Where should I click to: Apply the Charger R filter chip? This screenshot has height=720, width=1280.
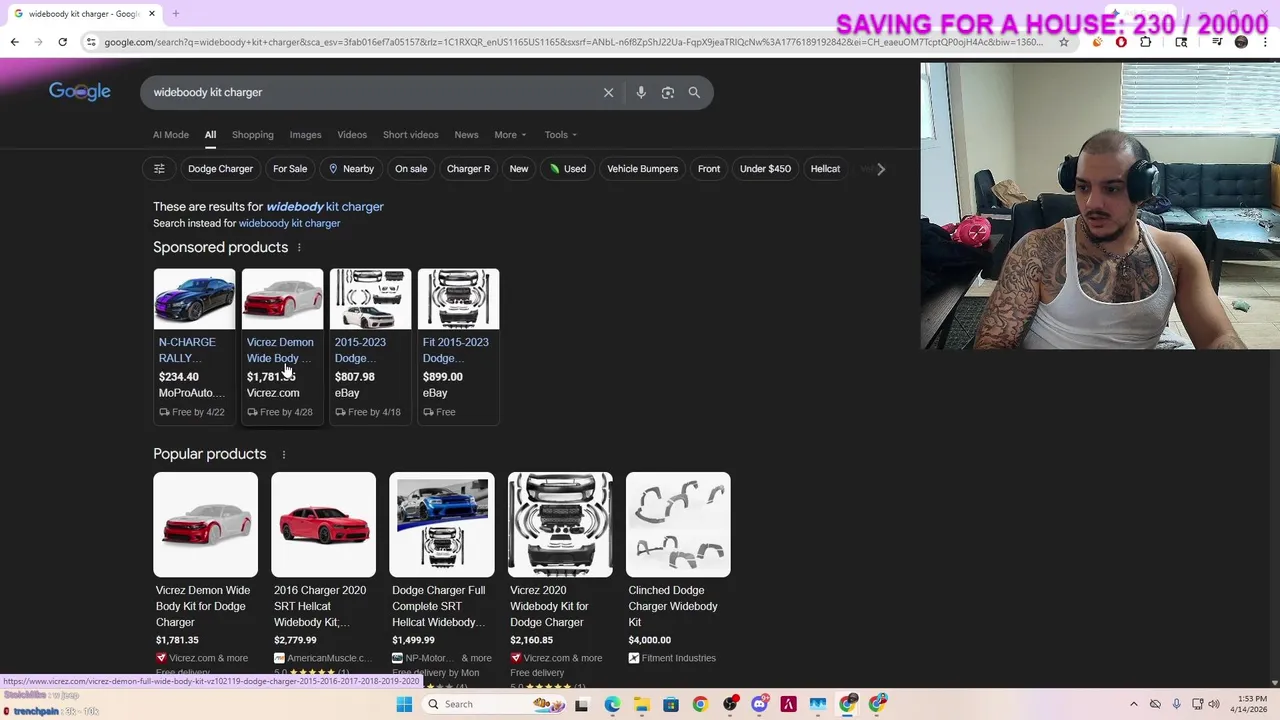(x=468, y=169)
